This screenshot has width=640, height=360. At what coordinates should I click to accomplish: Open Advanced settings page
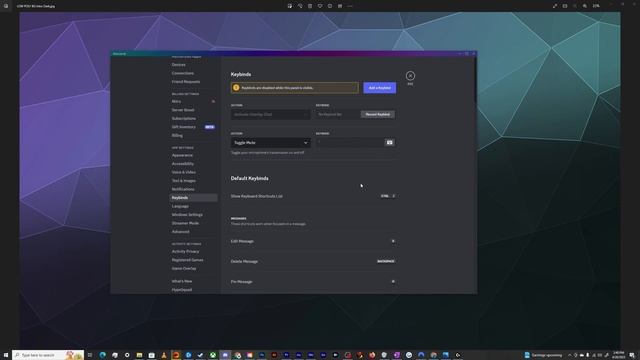tap(180, 231)
